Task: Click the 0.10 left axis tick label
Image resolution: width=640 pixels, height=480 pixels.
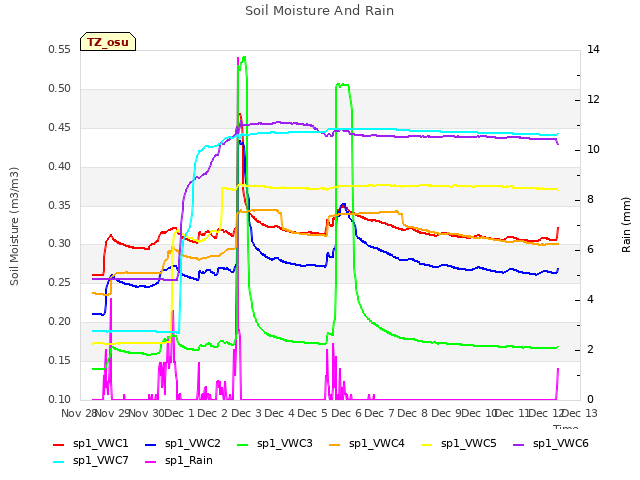Action: [x=60, y=399]
